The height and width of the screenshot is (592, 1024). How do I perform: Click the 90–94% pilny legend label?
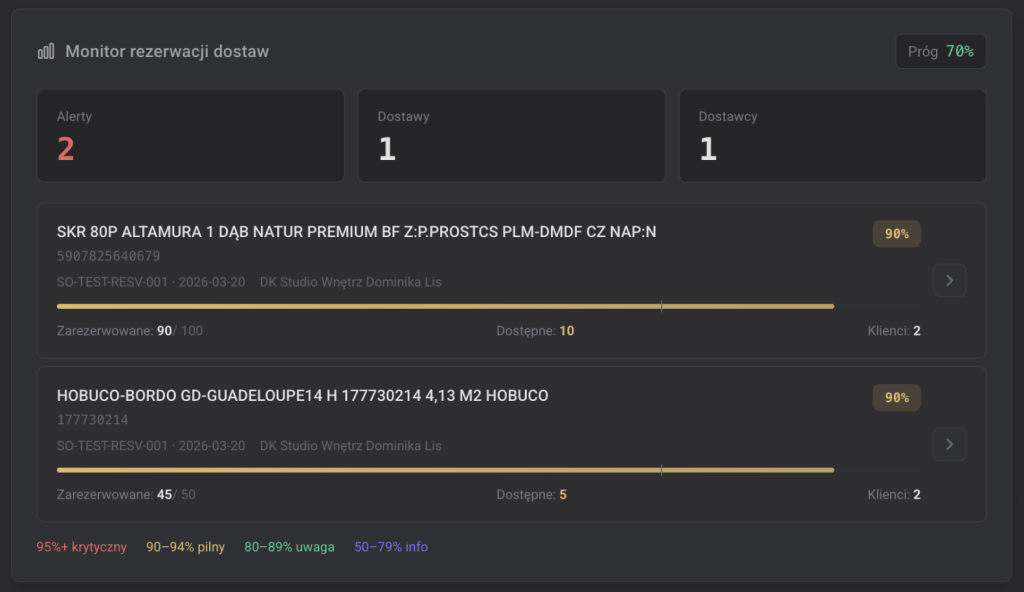185,547
